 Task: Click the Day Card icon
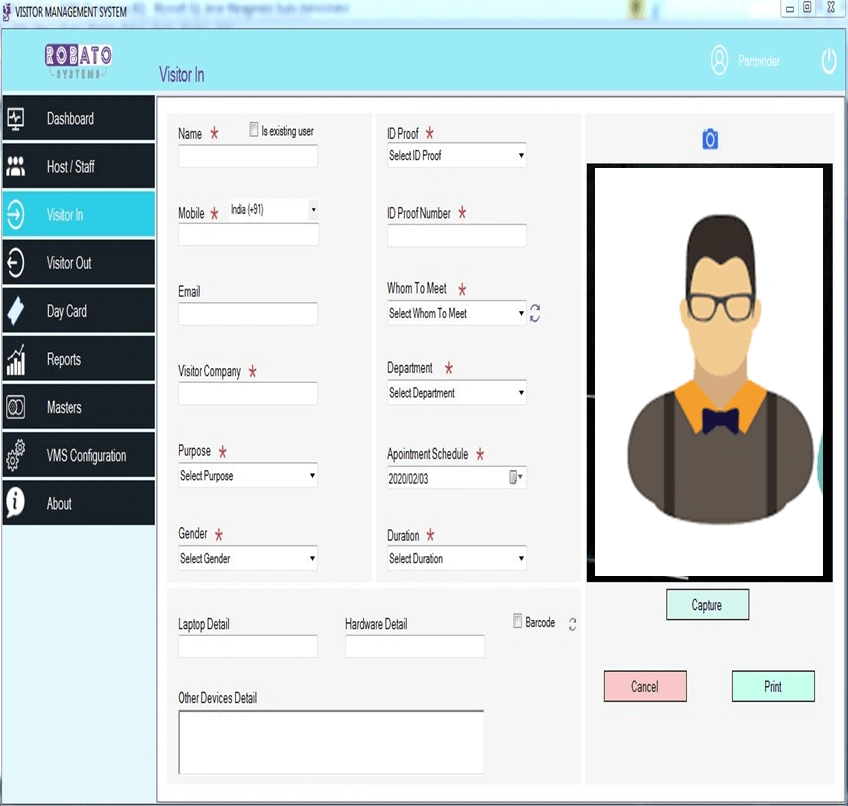pos(18,310)
